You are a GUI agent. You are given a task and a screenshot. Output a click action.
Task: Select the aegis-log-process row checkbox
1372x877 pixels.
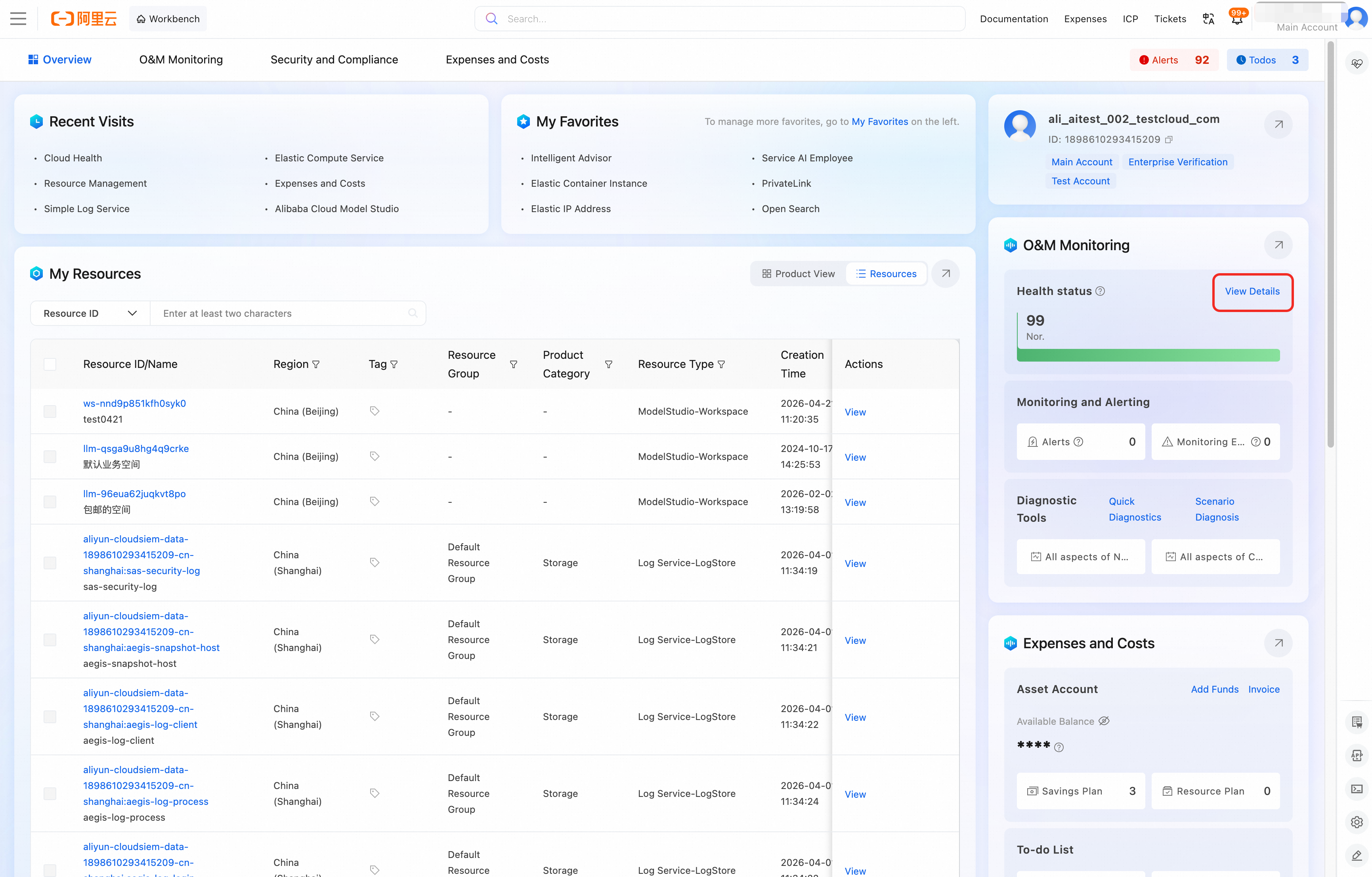[50, 794]
